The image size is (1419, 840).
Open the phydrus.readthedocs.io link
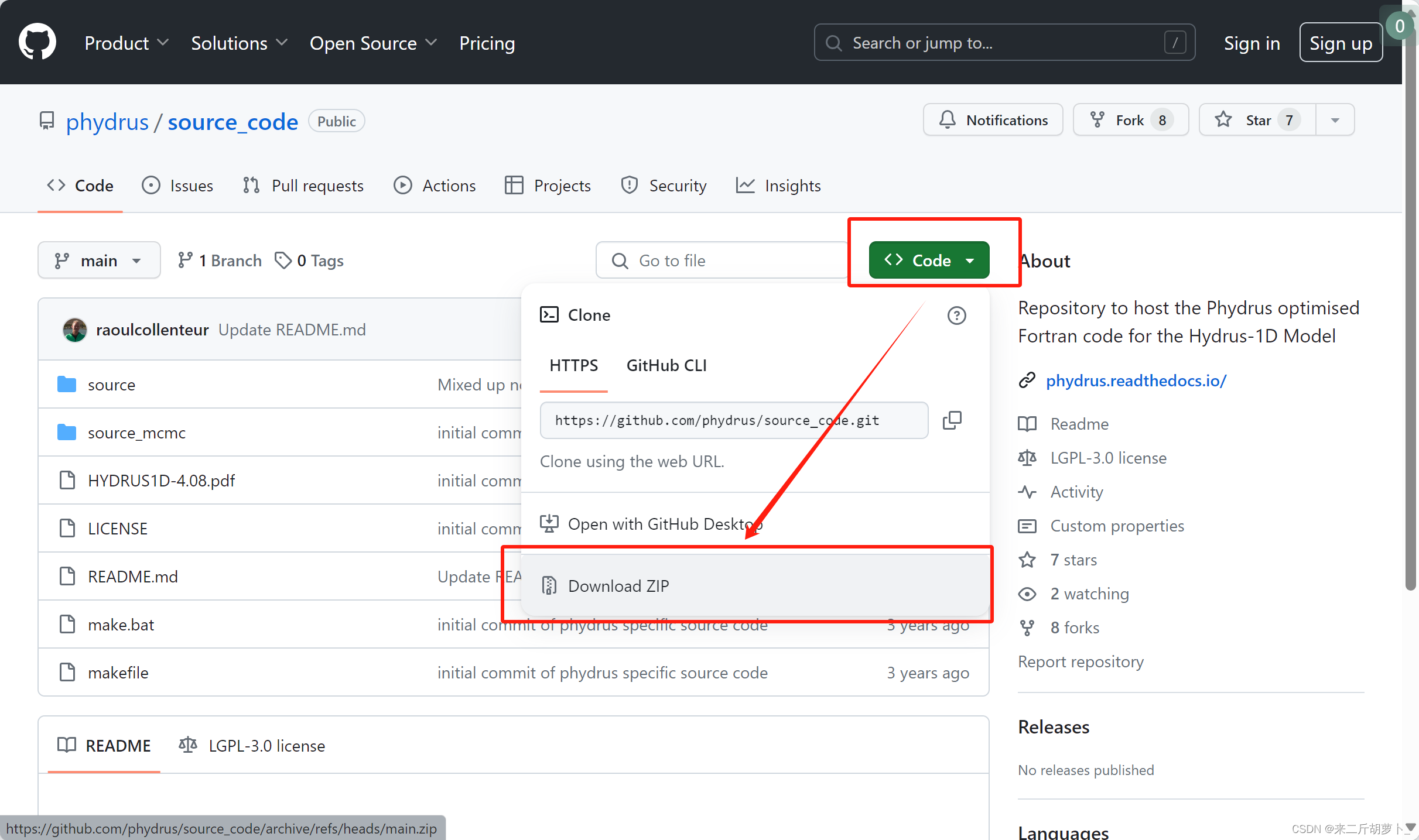1136,380
